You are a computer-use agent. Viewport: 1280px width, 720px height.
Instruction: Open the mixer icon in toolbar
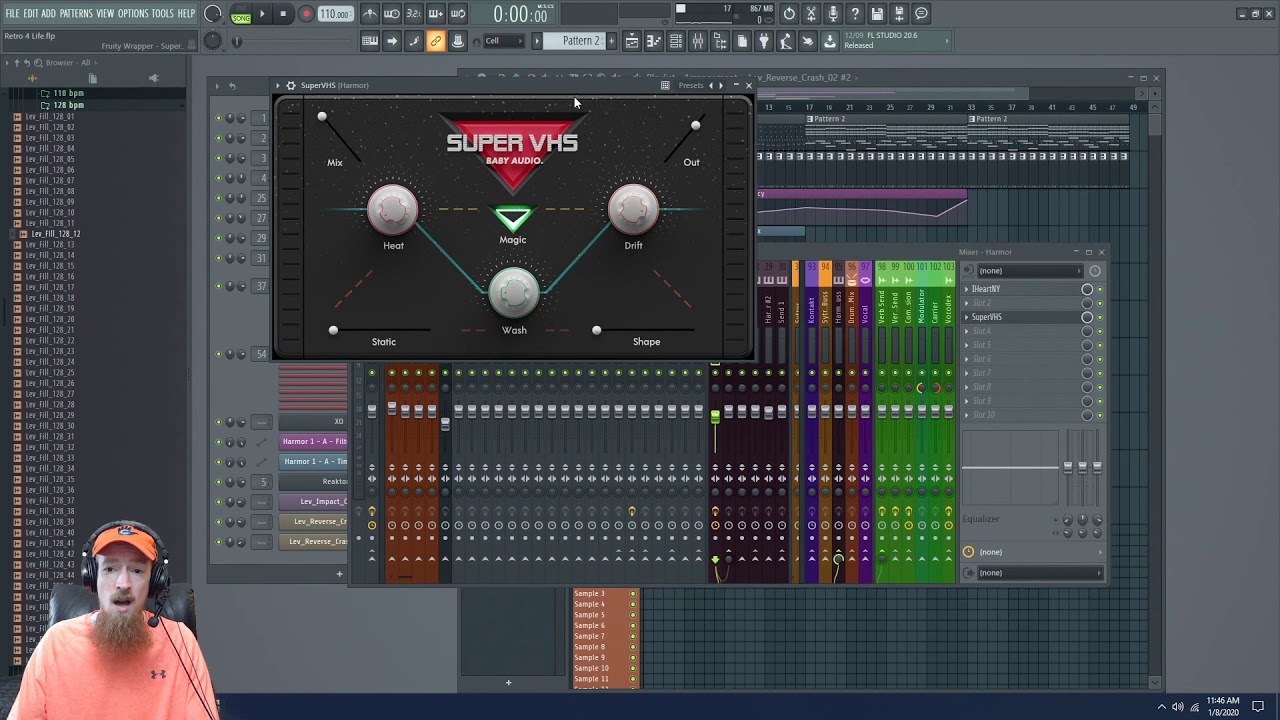point(698,41)
